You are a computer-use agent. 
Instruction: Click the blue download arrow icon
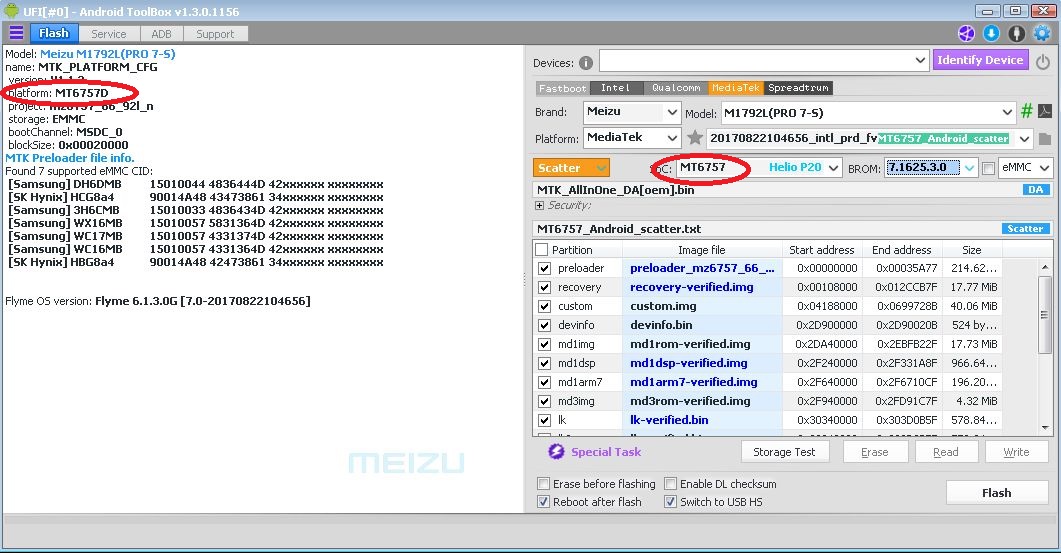(x=991, y=33)
